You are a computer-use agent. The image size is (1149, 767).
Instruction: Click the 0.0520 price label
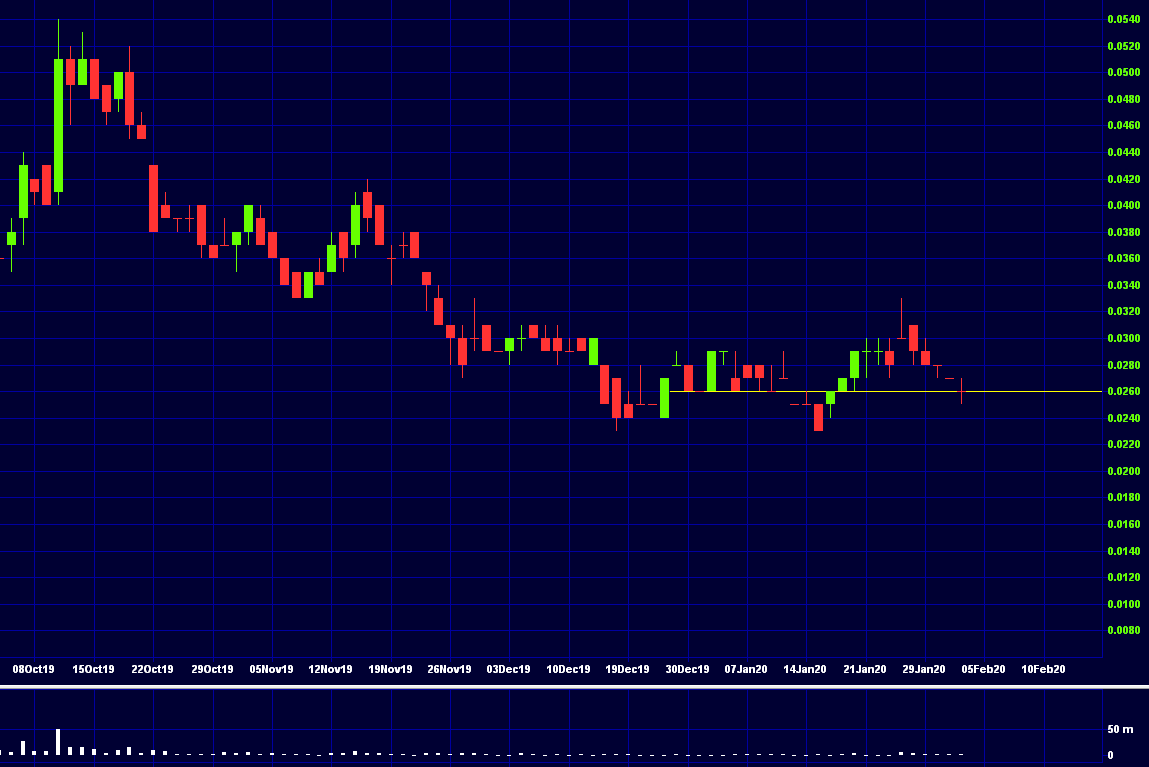click(x=1123, y=46)
